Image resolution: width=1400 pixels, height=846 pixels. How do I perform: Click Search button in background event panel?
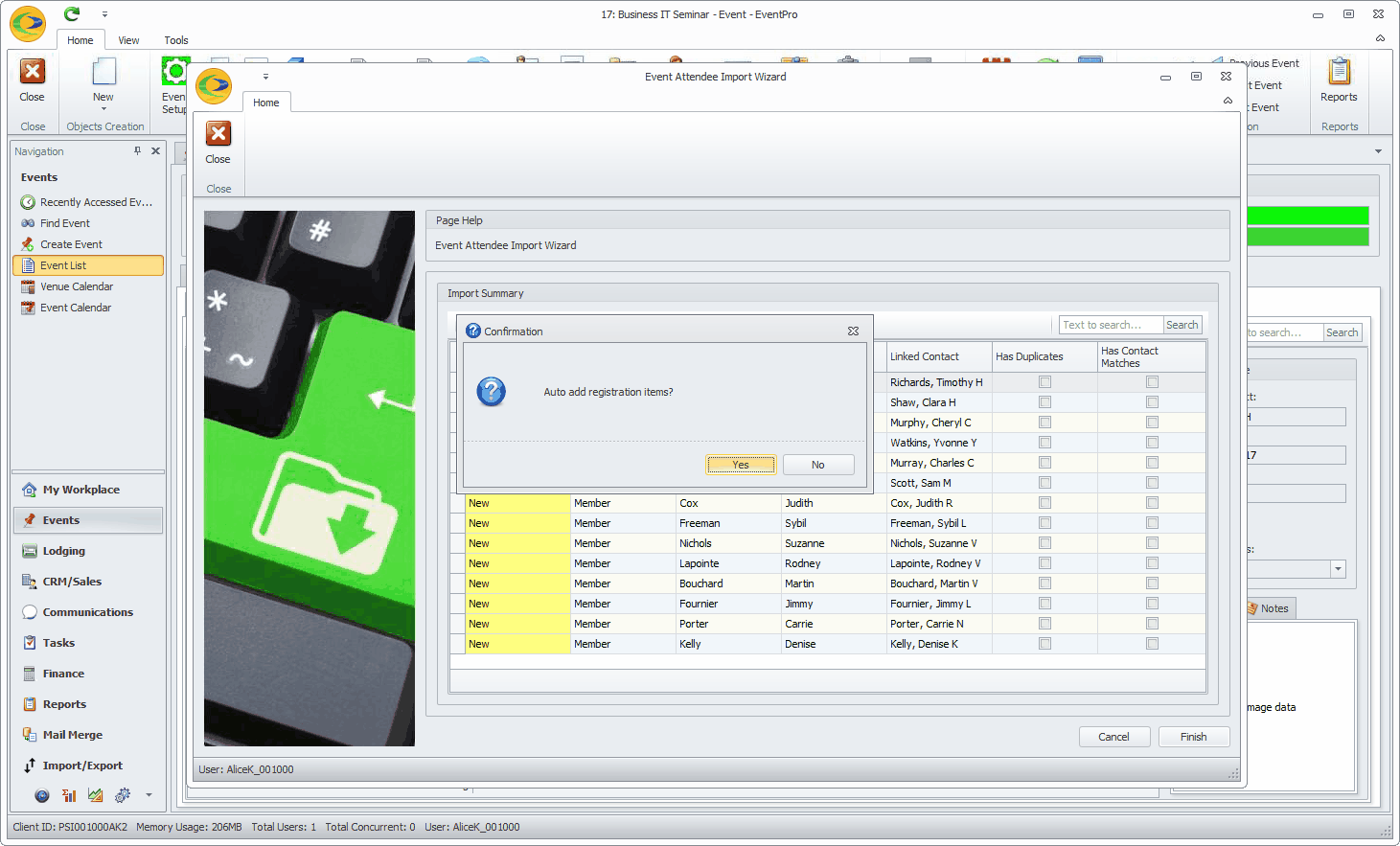pos(1342,332)
